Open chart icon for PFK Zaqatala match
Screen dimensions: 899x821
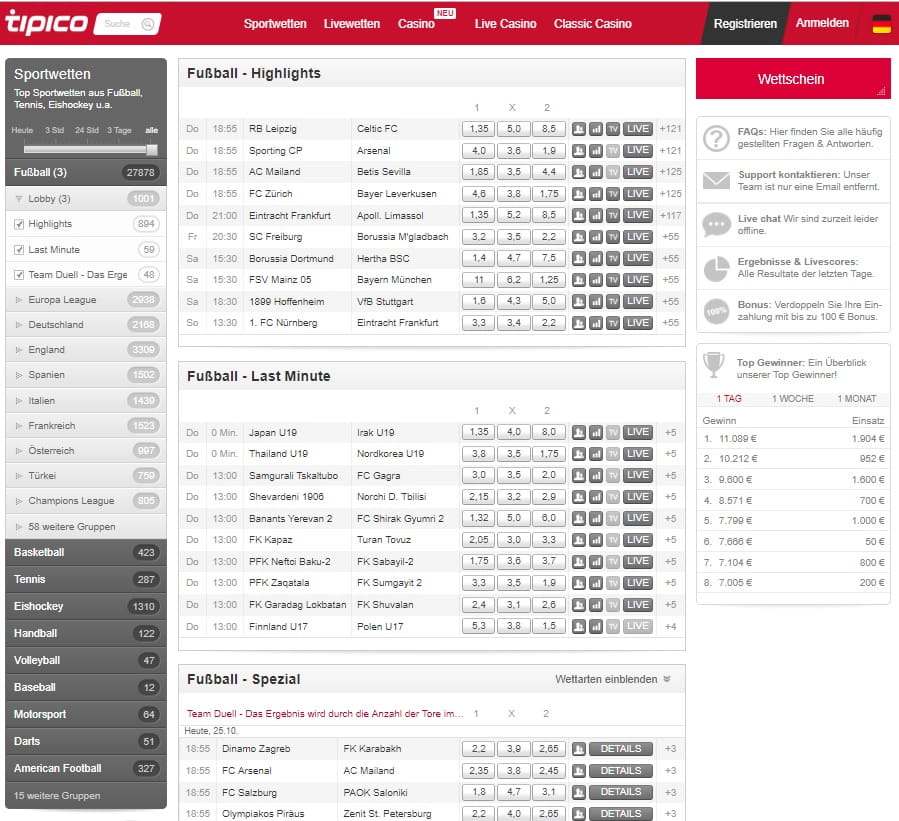point(596,583)
